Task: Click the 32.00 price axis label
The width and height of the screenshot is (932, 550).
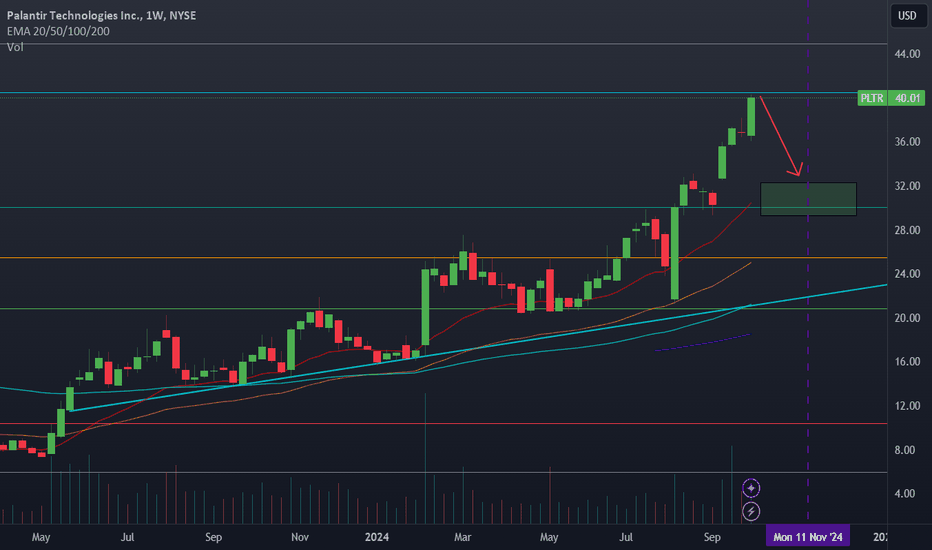Action: pos(907,186)
